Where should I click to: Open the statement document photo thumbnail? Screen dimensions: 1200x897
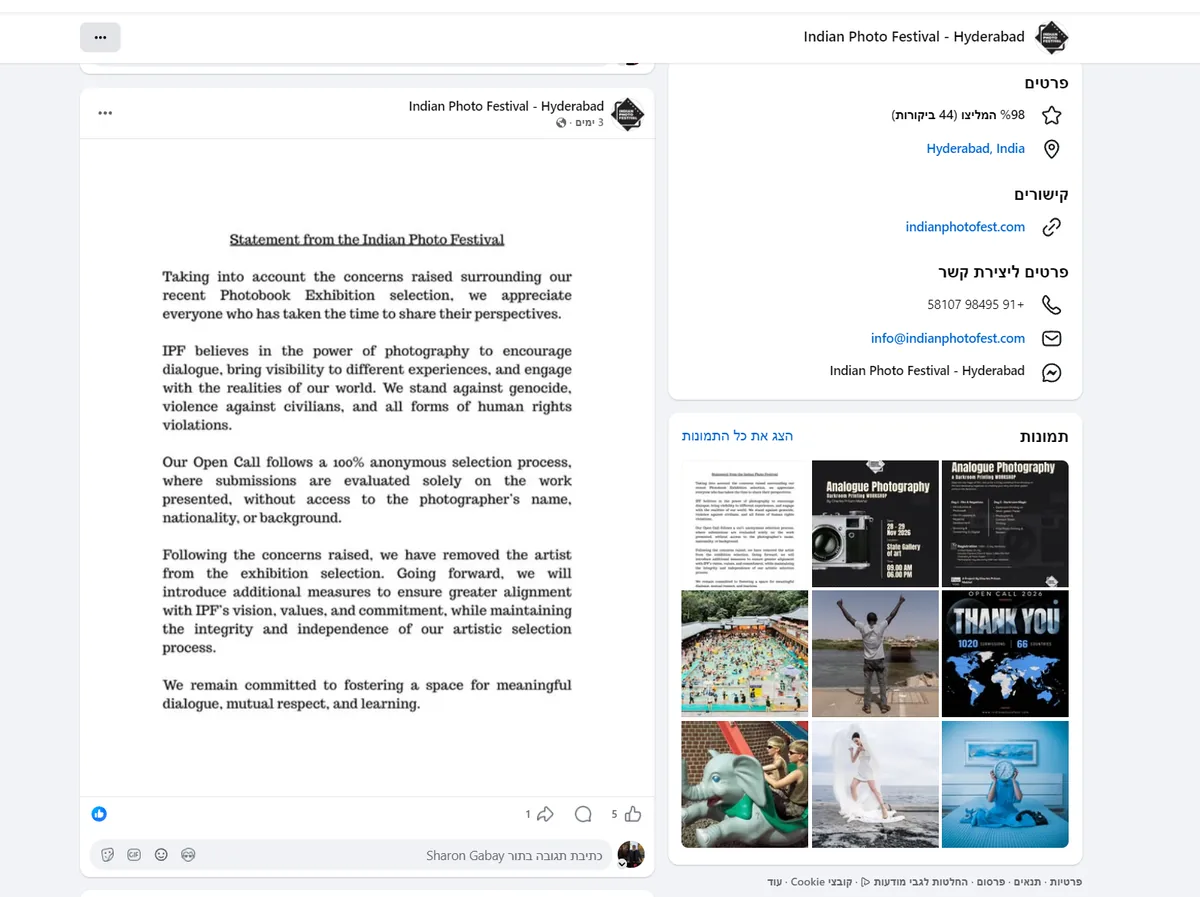point(744,523)
